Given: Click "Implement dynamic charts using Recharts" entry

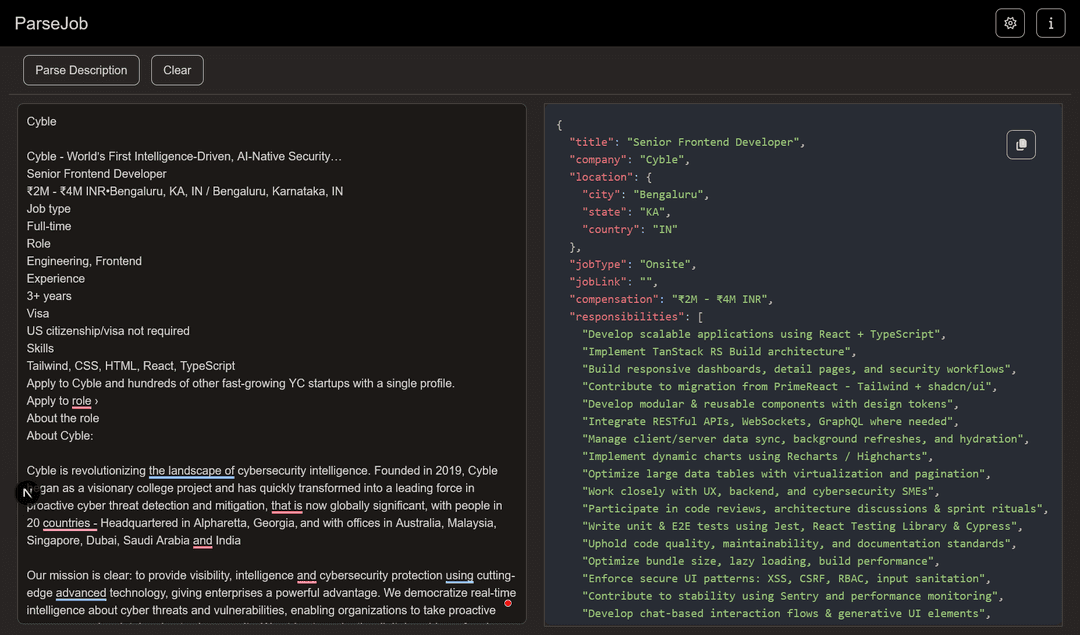Looking at the screenshot, I should [x=758, y=457].
